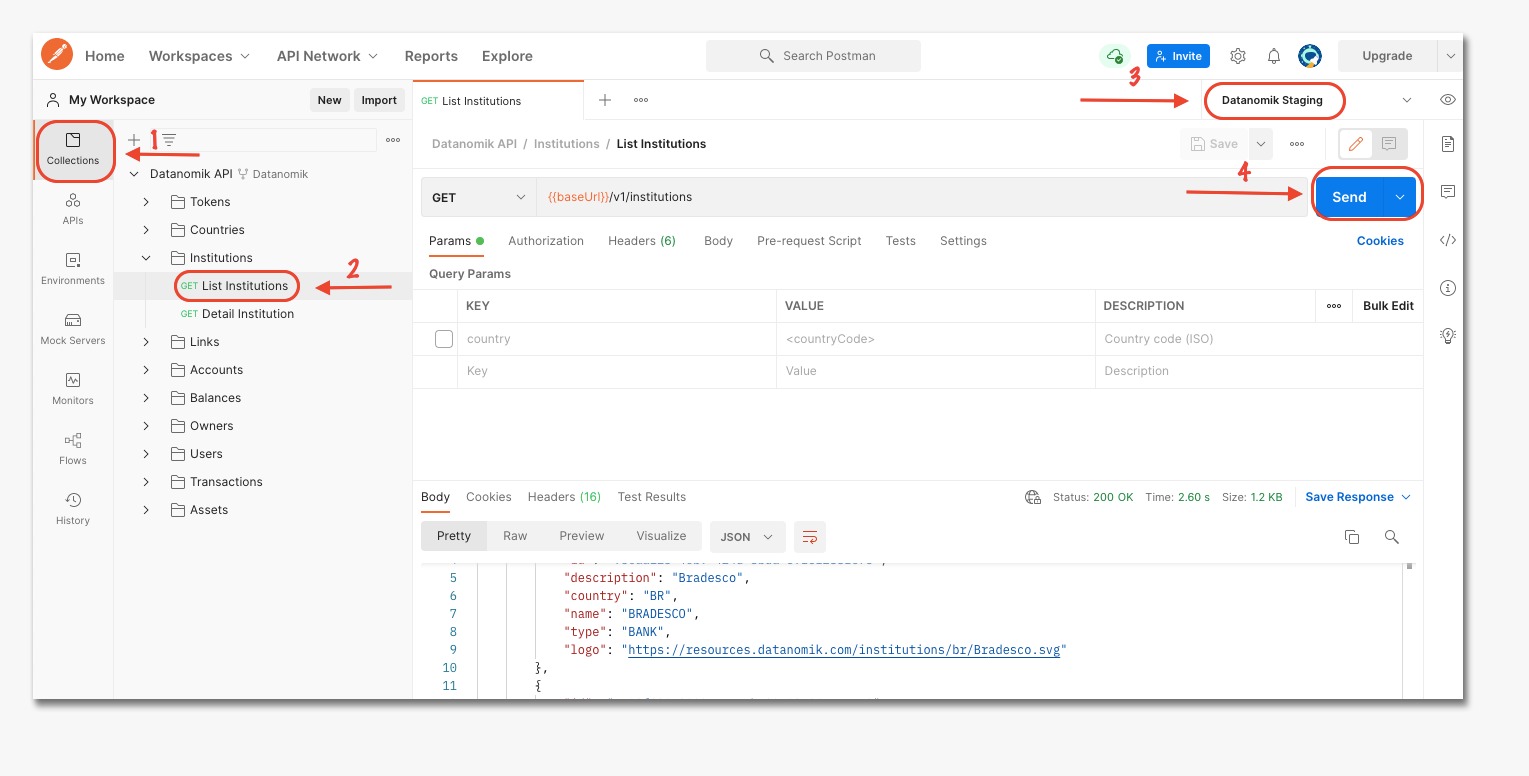
Task: Toggle the wrap lines icon in response
Action: click(810, 537)
